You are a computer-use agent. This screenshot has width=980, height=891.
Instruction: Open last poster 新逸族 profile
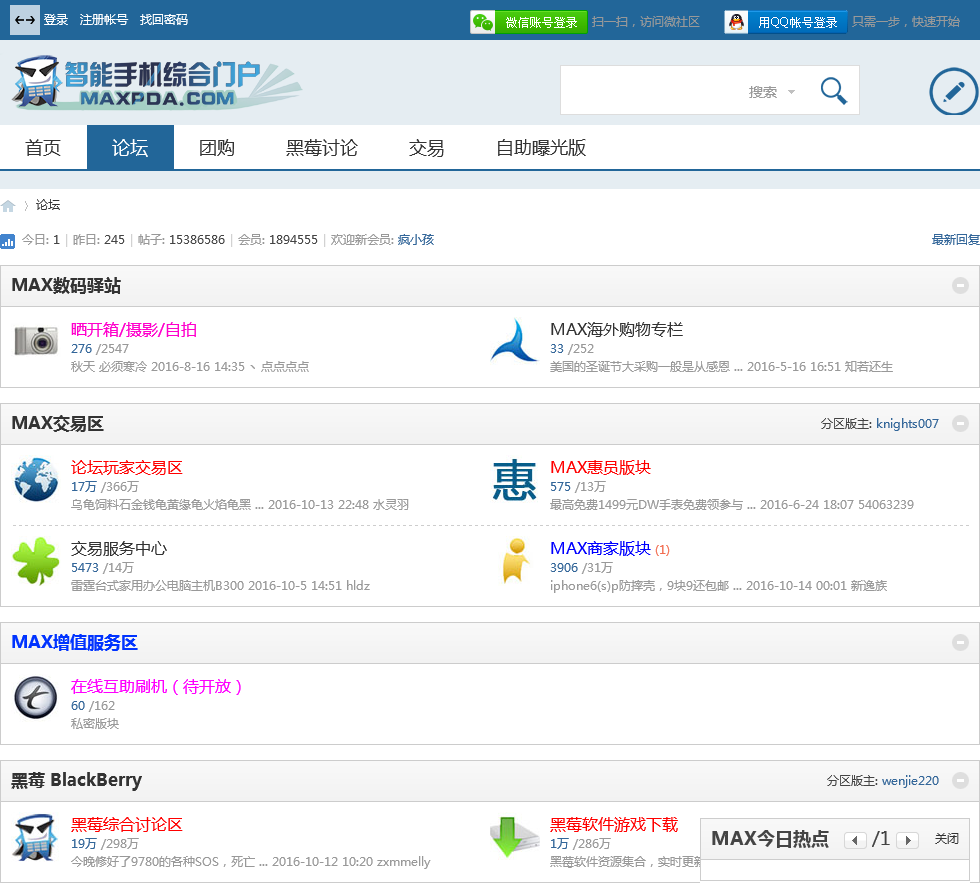click(x=869, y=586)
